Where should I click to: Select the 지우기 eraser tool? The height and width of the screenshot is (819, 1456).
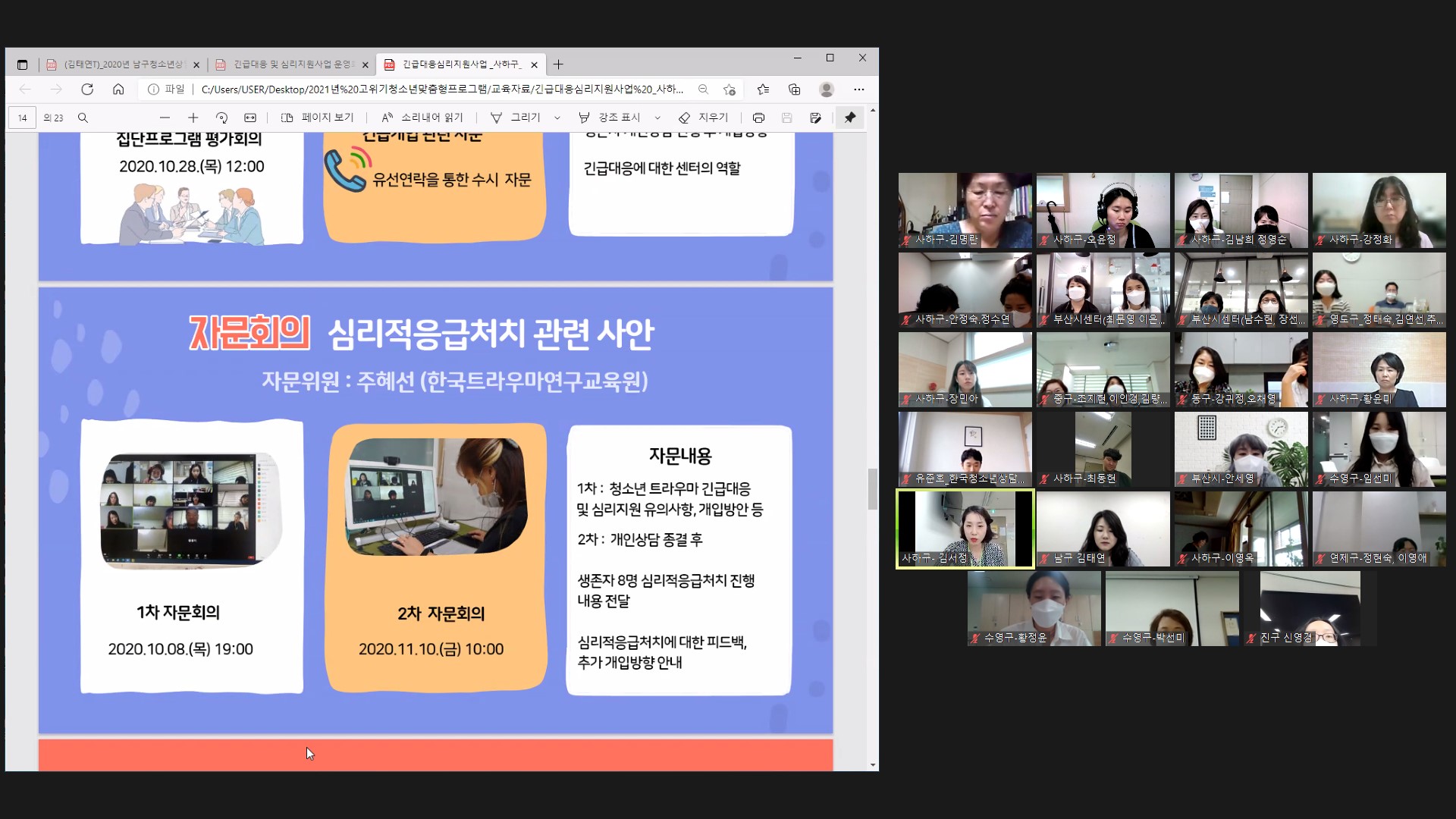pyautogui.click(x=704, y=118)
